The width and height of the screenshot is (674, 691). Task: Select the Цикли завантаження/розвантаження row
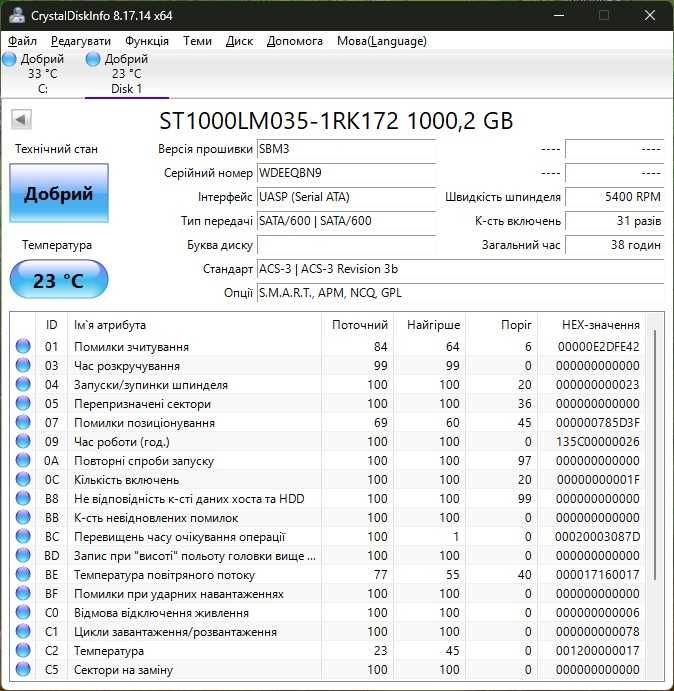coord(328,631)
